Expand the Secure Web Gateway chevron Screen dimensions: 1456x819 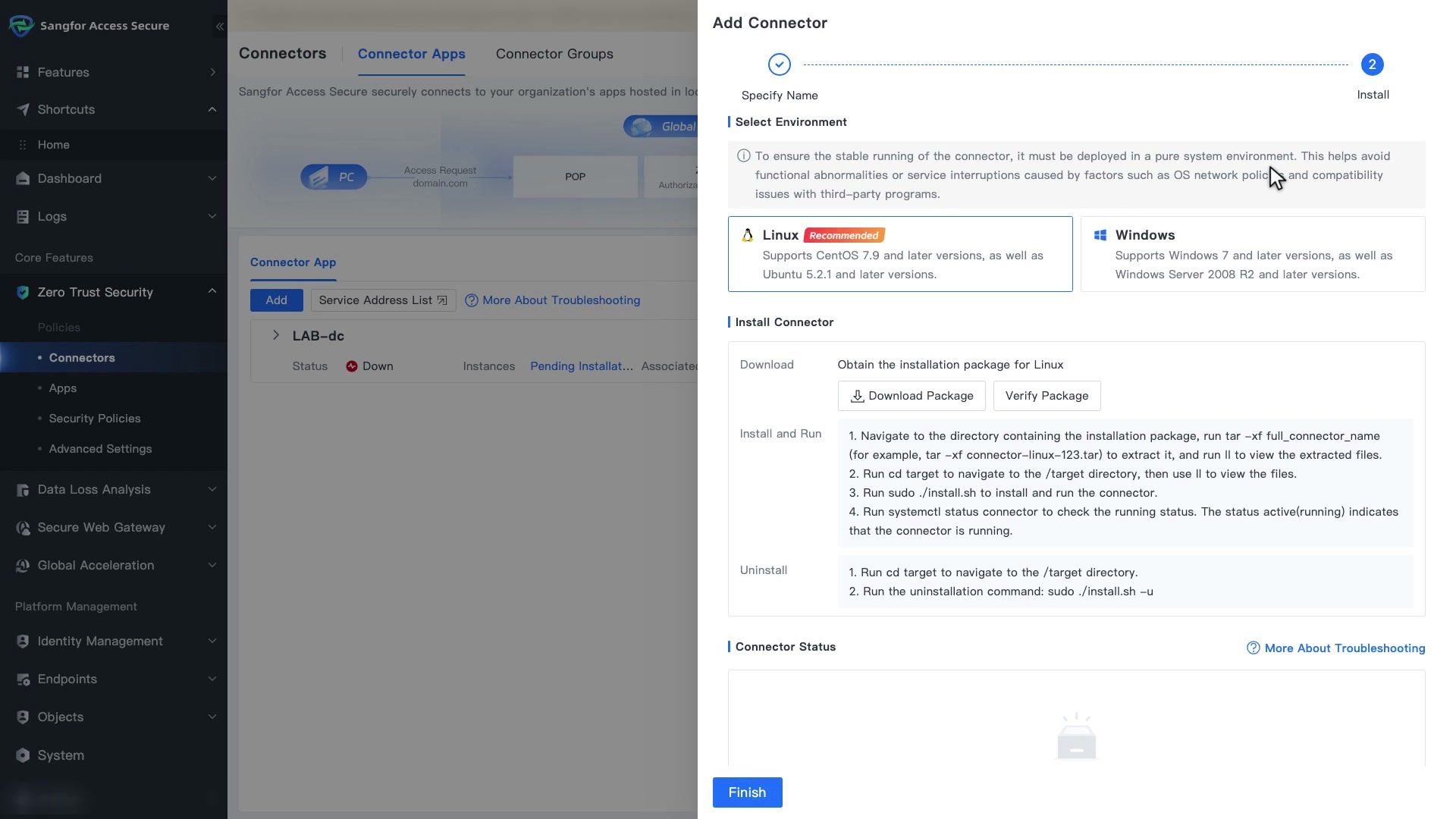[x=212, y=528]
